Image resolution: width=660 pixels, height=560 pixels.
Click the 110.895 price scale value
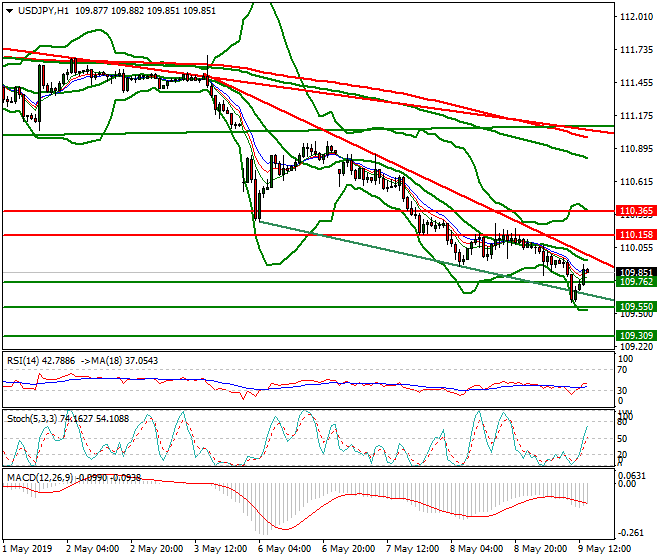pos(636,149)
